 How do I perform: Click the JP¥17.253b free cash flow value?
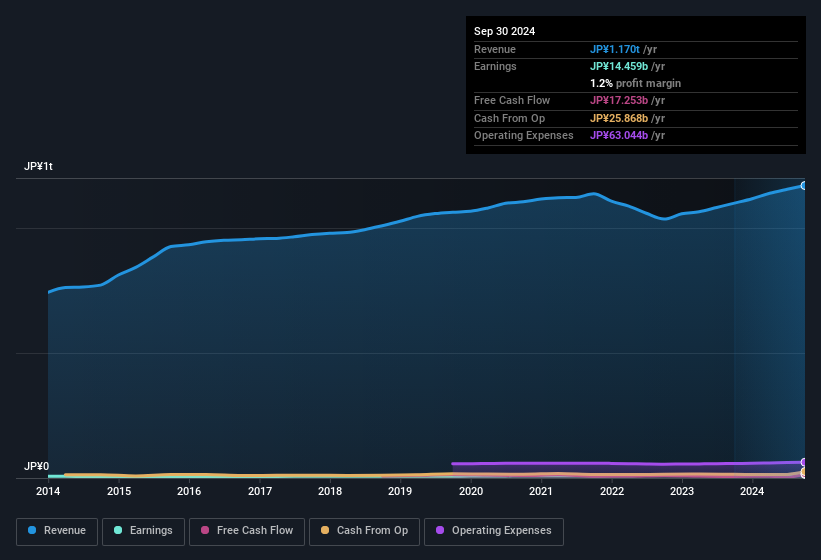619,100
